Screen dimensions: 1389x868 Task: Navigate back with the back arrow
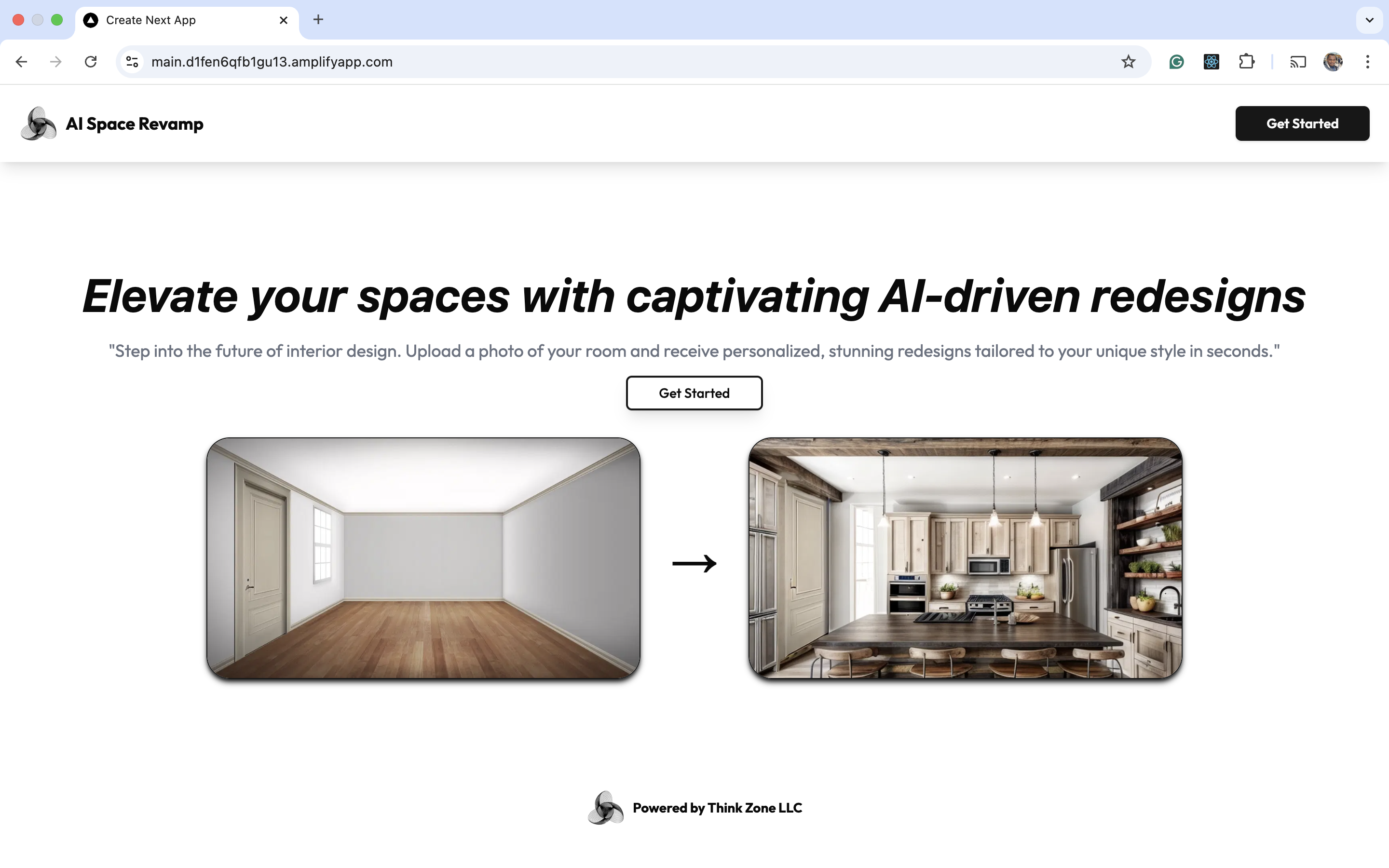coord(21,61)
